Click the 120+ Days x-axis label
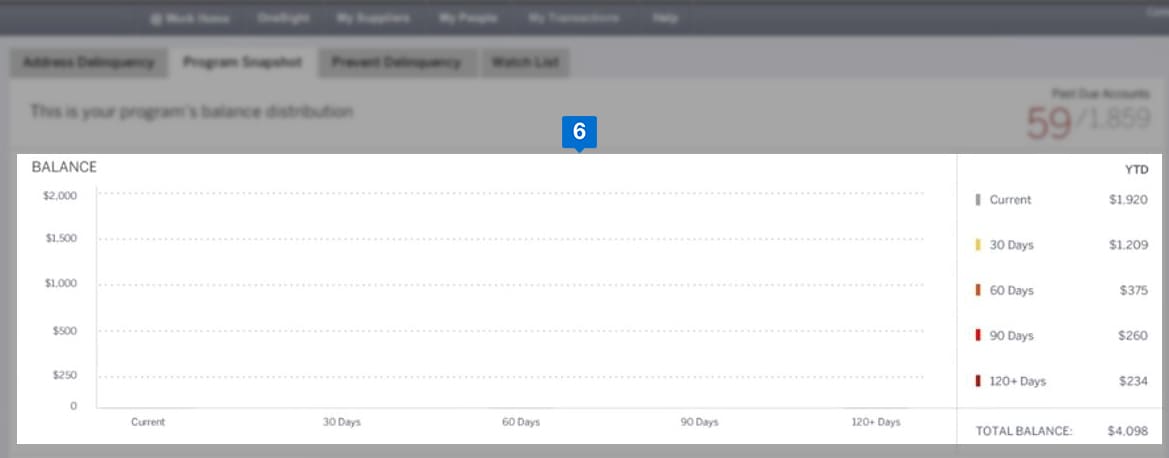This screenshot has height=458, width=1169. pyautogui.click(x=875, y=422)
